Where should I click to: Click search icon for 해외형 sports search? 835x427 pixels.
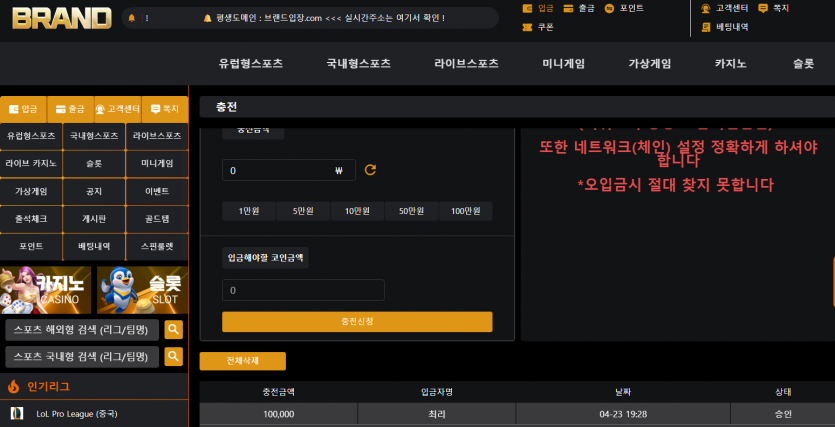174,330
